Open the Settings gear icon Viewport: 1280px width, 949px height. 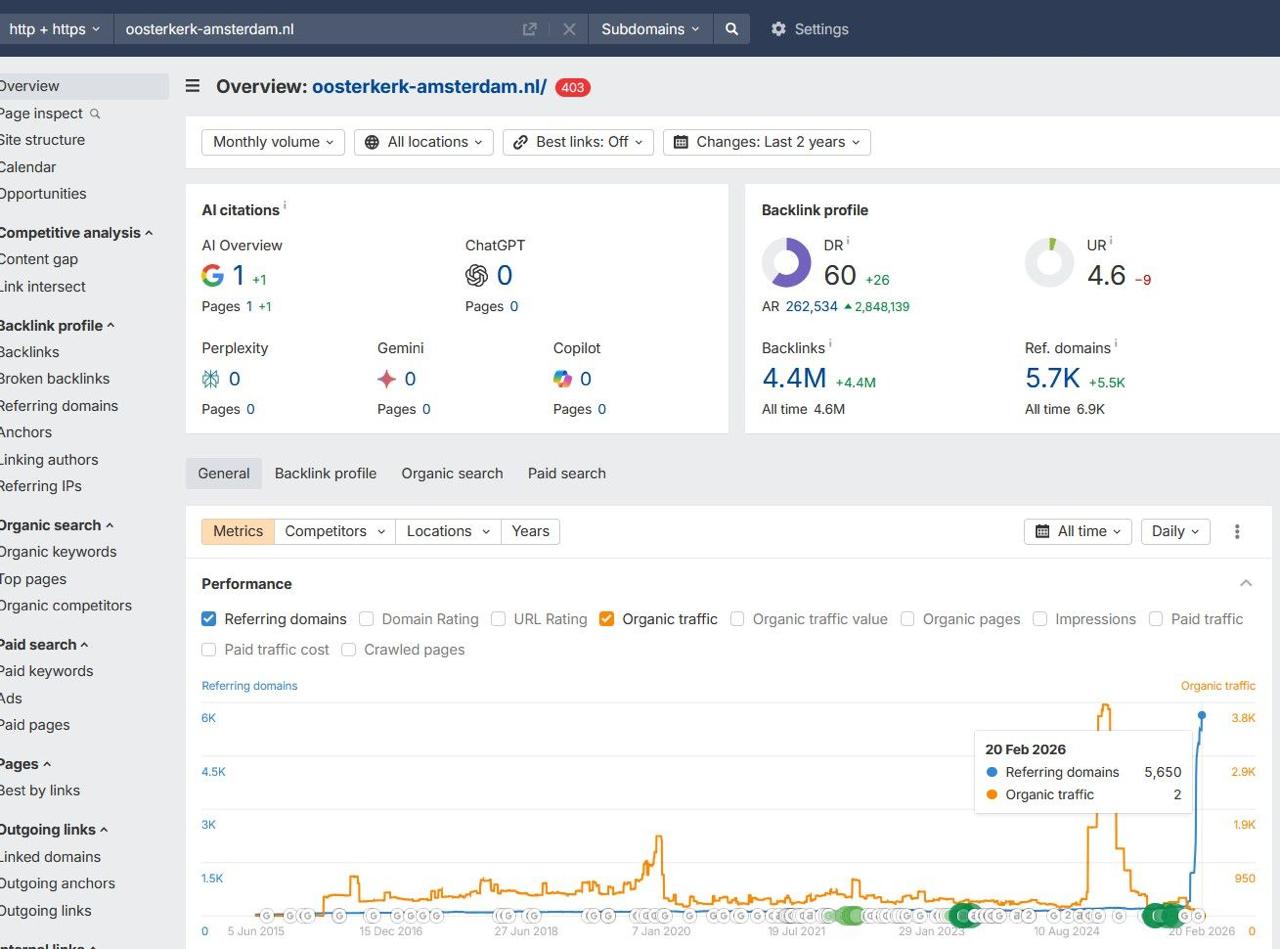(778, 29)
